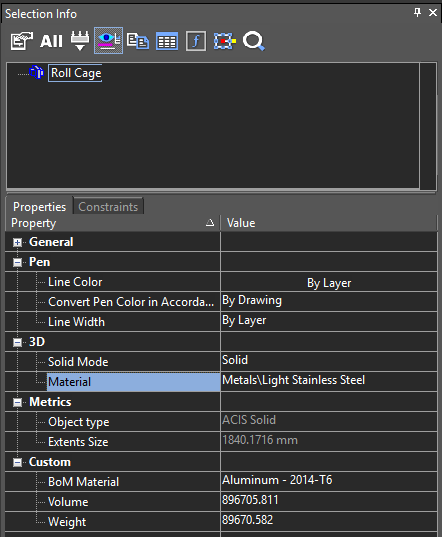Open the properties dialog icon in toolbar
This screenshot has height=537, width=442.
pos(22,41)
